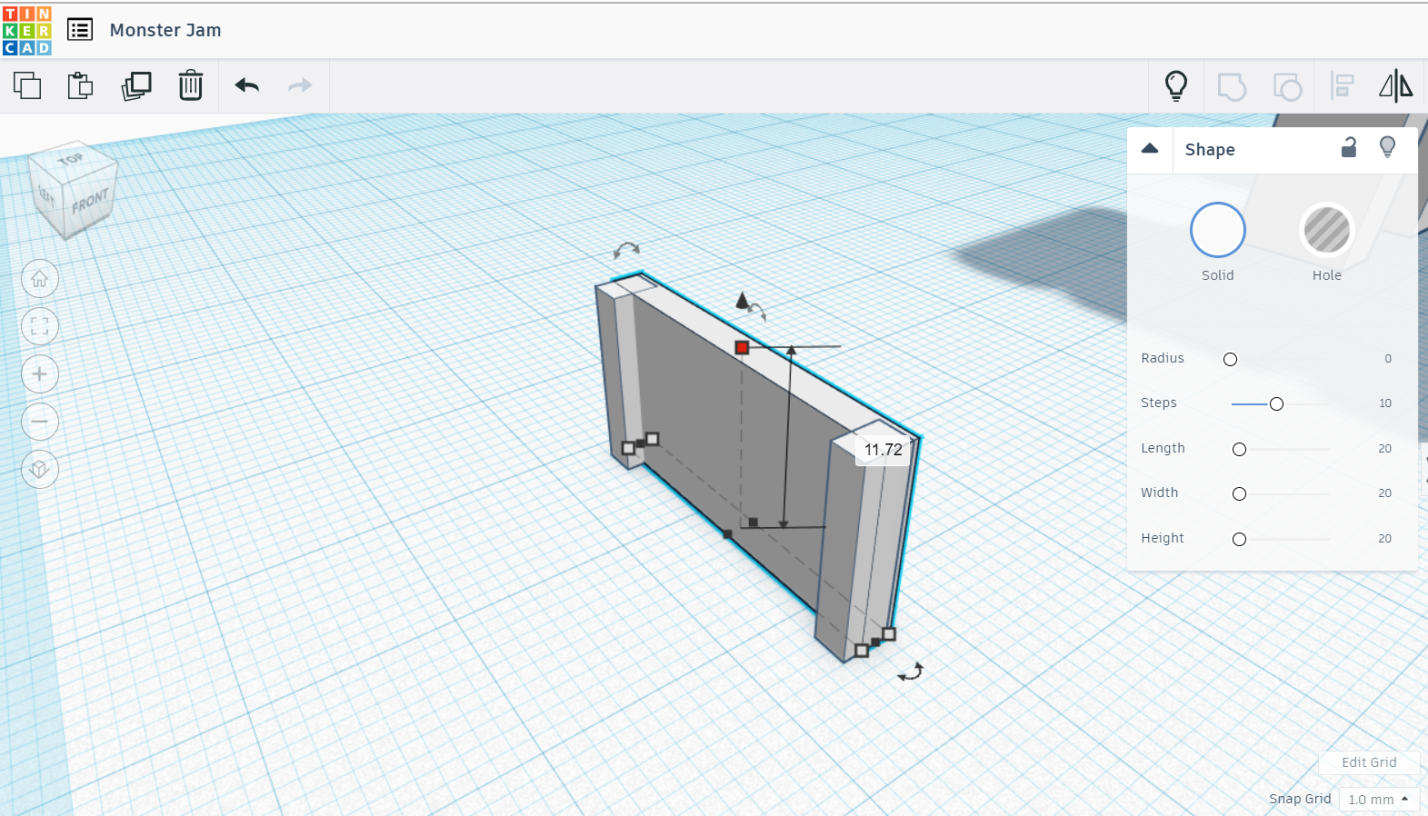
Task: Click the Ungroup shapes icon
Action: point(1287,87)
